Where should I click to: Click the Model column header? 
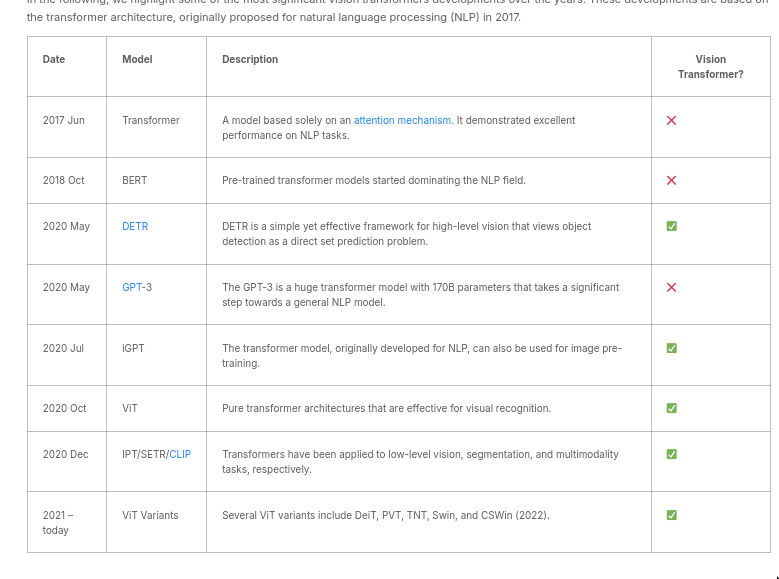click(x=137, y=59)
